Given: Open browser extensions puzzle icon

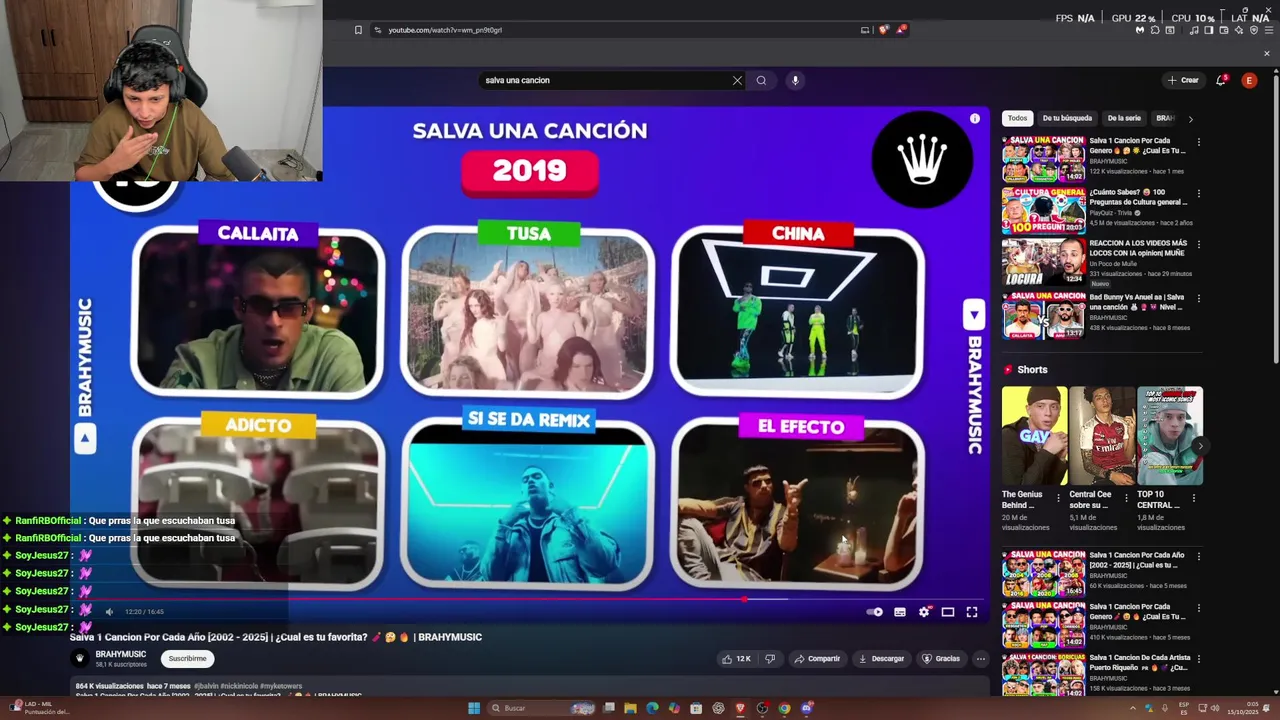Looking at the screenshot, I should click(x=1155, y=30).
